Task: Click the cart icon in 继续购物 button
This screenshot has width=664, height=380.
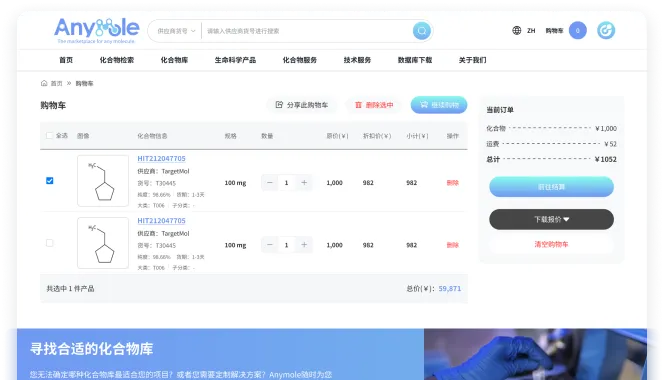Action: [x=424, y=105]
